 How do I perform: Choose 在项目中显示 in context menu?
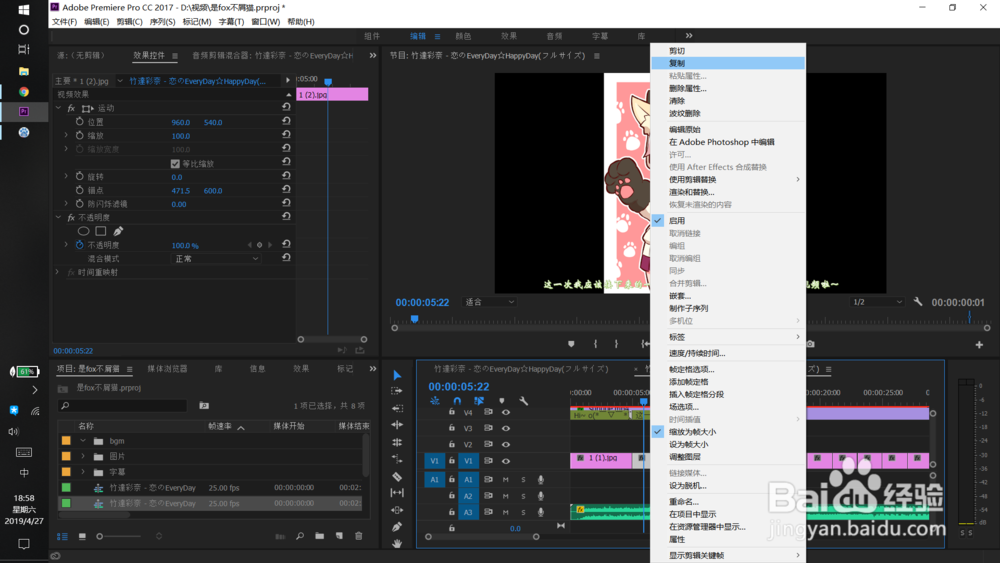(728, 514)
